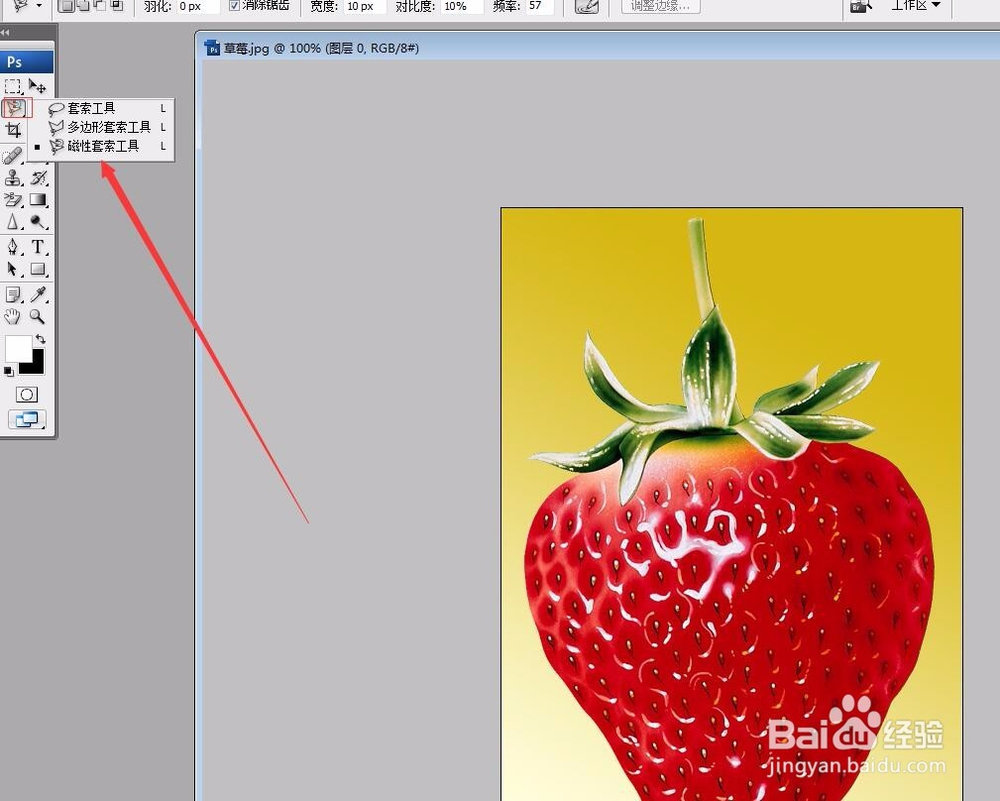This screenshot has height=801, width=1000.
Task: Change the screen mode
Action: tap(26, 419)
